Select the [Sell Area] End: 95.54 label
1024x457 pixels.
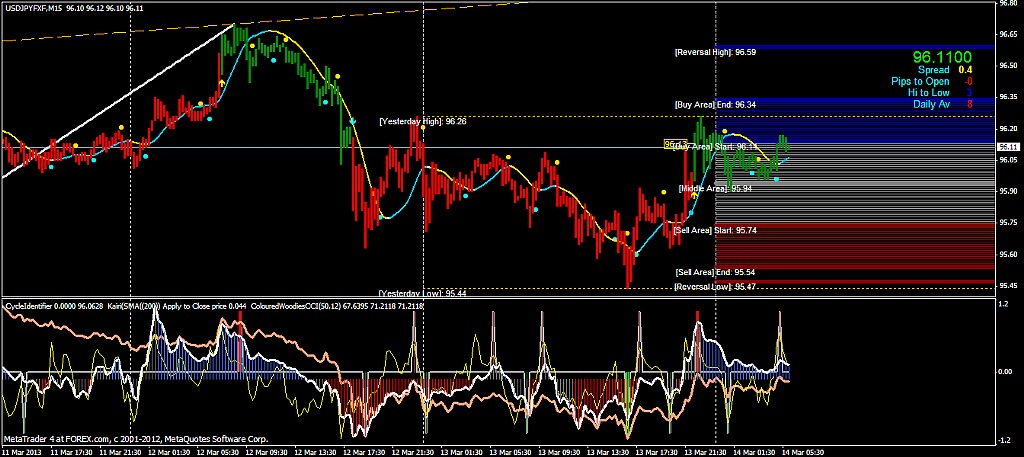tap(716, 272)
